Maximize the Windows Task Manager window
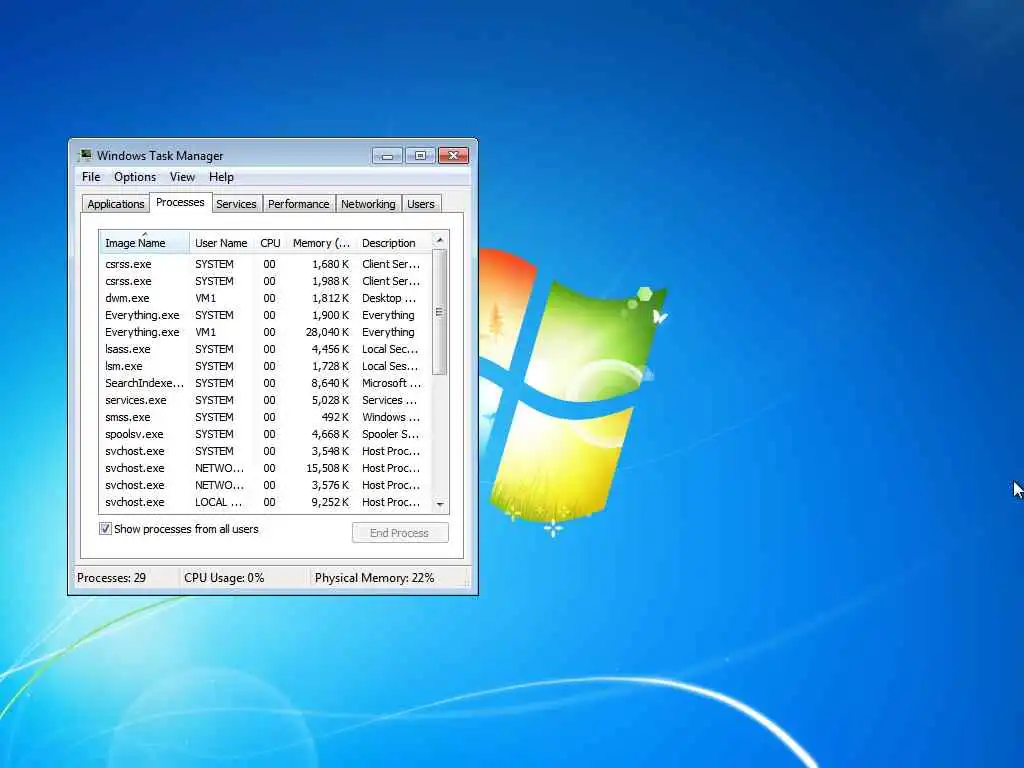This screenshot has height=768, width=1024. [x=420, y=155]
